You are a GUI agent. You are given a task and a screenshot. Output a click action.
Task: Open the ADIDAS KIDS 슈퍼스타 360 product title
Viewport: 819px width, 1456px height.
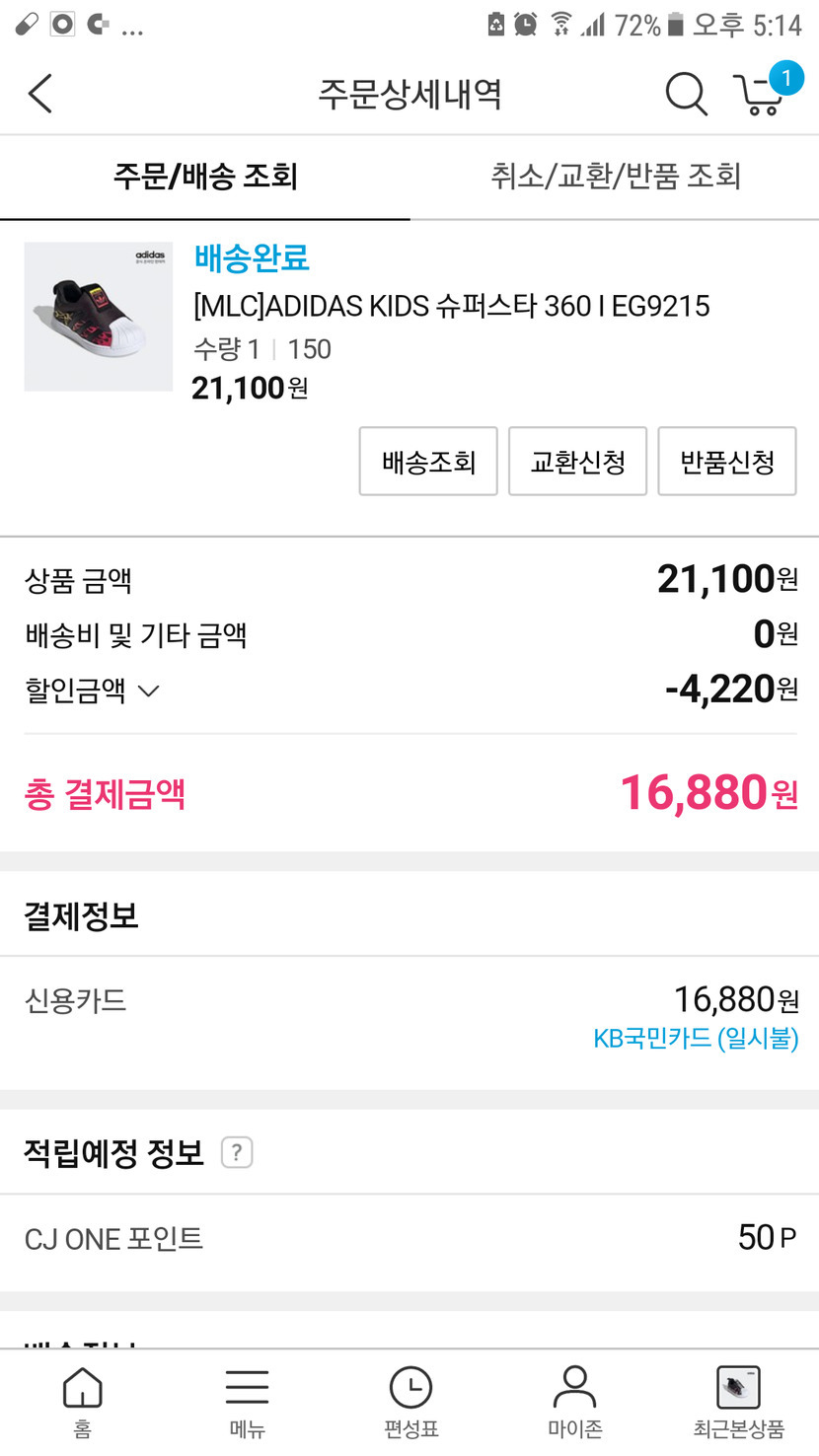coord(451,306)
